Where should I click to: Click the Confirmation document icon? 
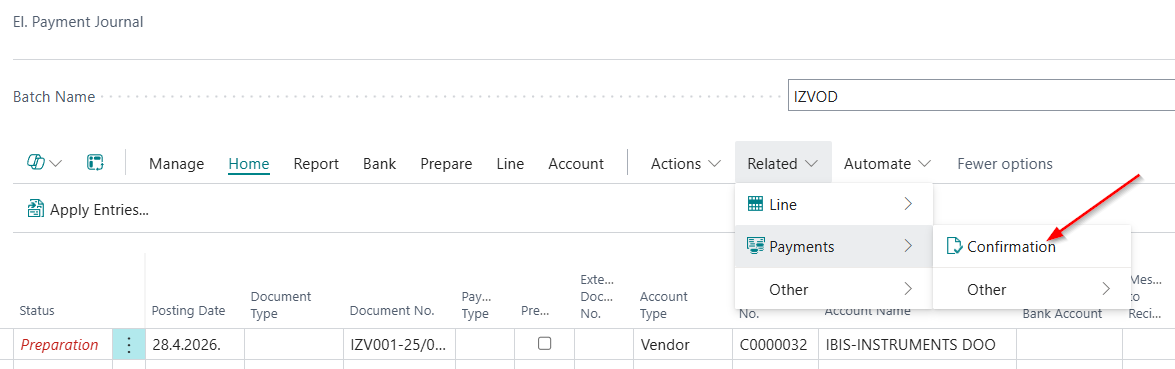pos(954,246)
